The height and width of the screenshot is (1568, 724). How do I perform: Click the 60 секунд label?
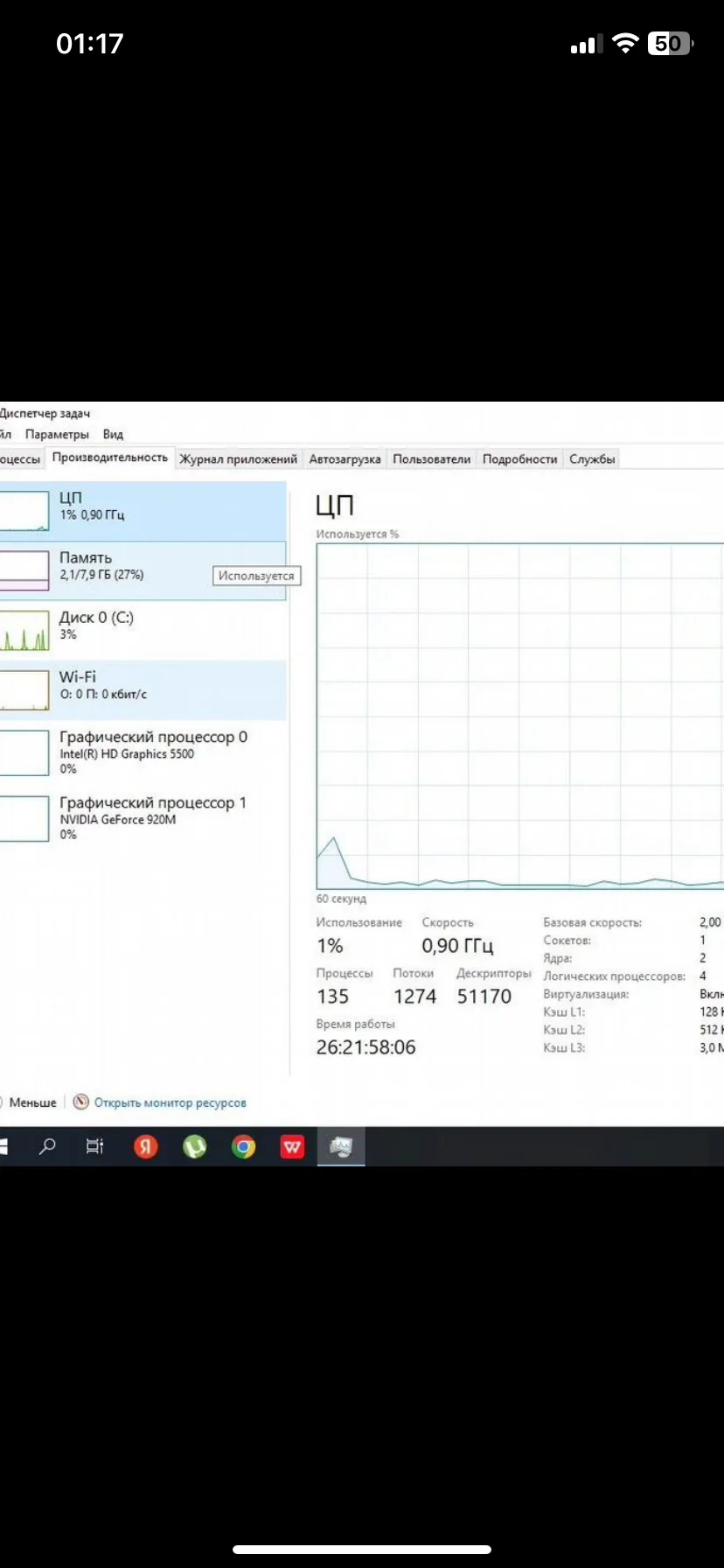point(341,899)
